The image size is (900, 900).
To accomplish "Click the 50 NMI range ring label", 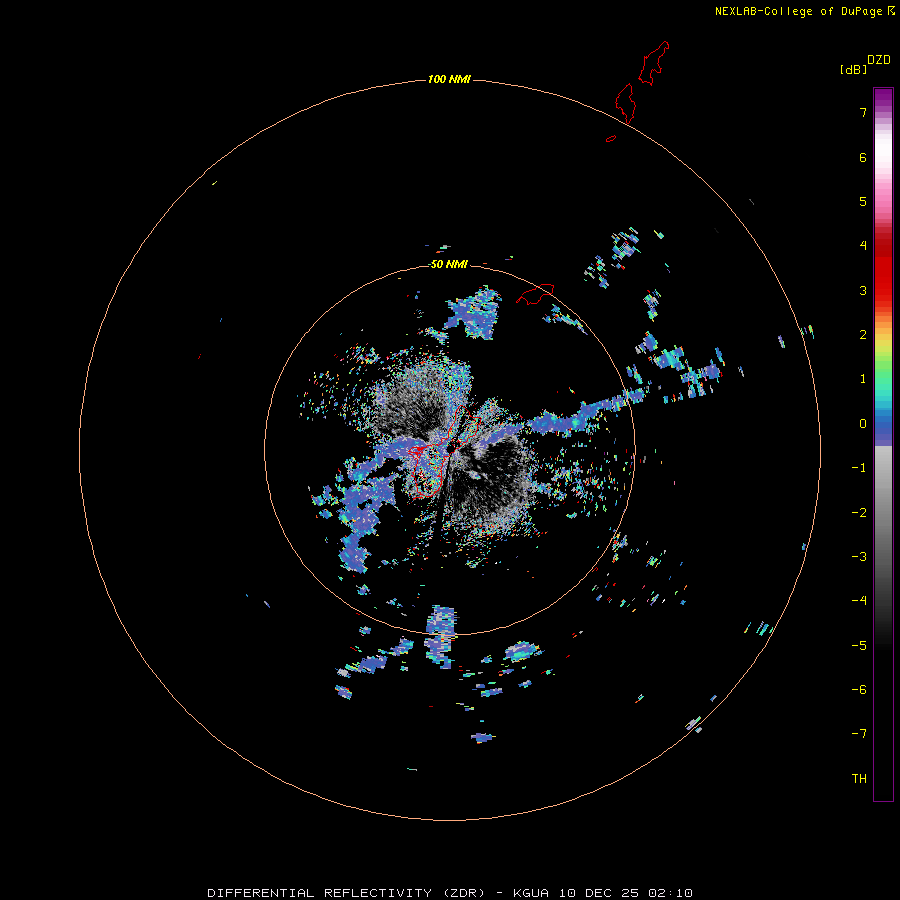I will (x=449, y=264).
